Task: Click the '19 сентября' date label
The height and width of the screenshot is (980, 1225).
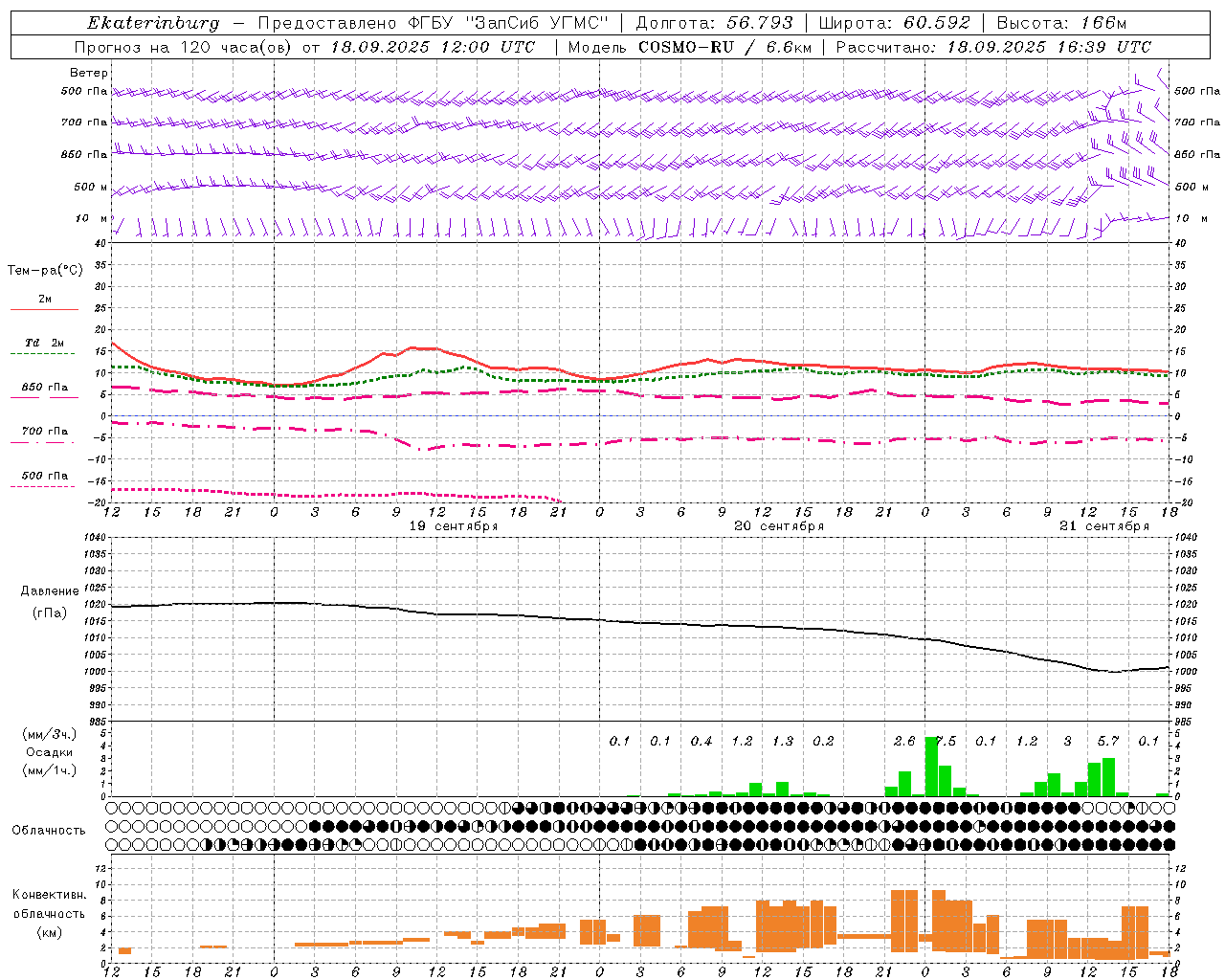Action: click(x=454, y=526)
